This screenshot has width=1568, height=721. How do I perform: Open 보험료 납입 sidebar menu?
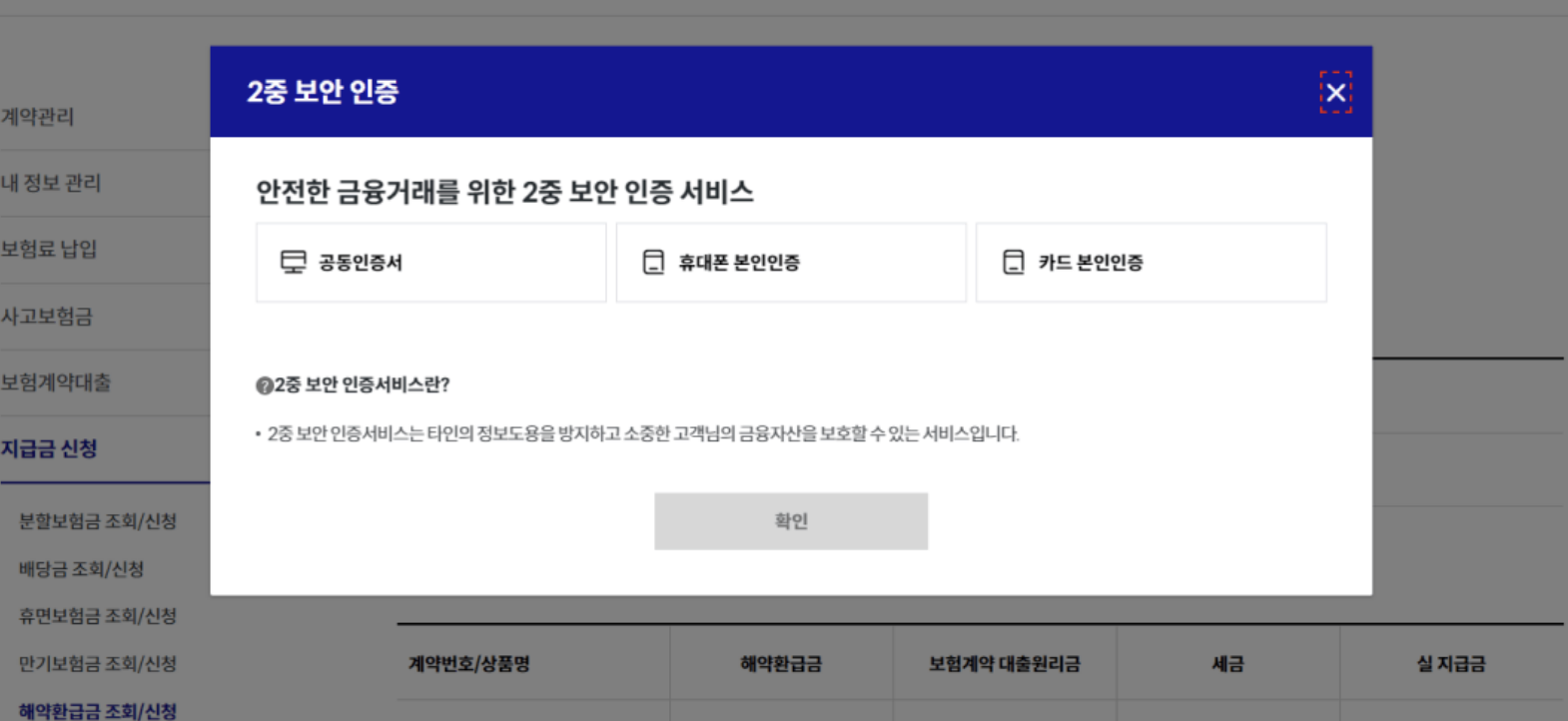[49, 250]
